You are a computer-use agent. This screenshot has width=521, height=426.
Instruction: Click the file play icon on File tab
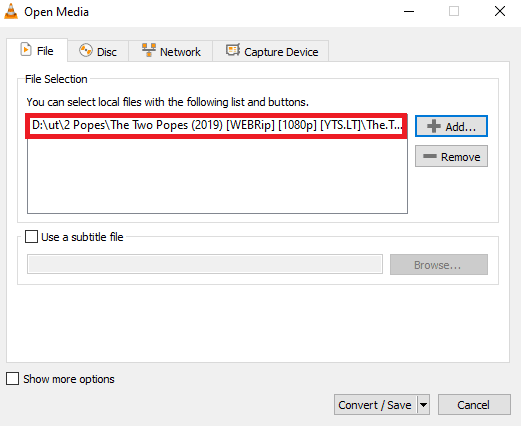pyautogui.click(x=26, y=49)
